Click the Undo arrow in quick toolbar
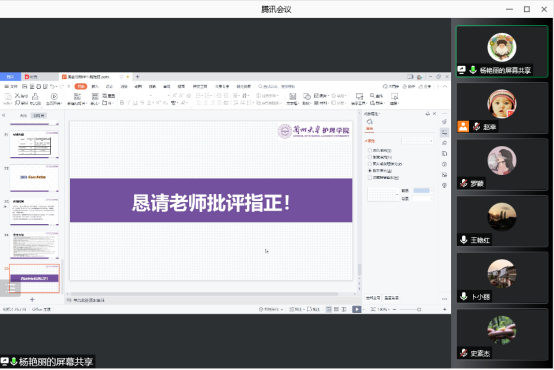Viewport: 554px width, 370px height. [52, 86]
